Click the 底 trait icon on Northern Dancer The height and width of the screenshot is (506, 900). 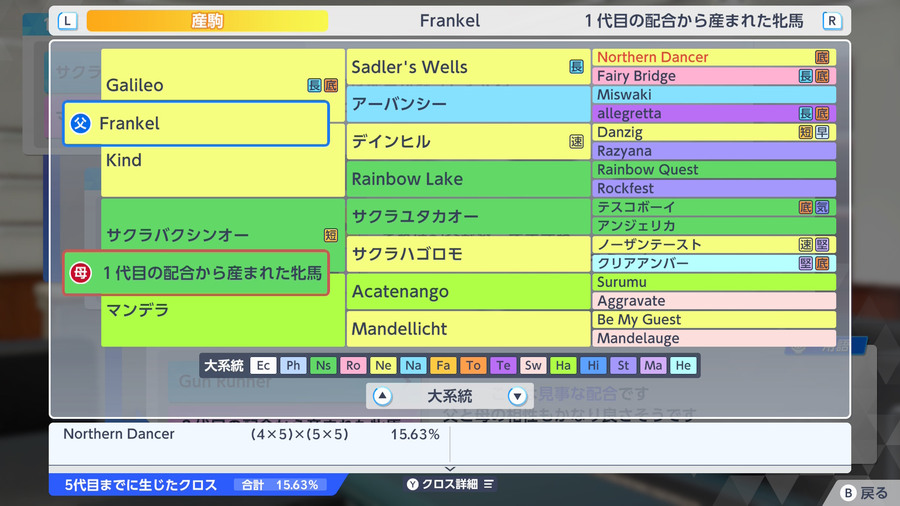click(822, 57)
